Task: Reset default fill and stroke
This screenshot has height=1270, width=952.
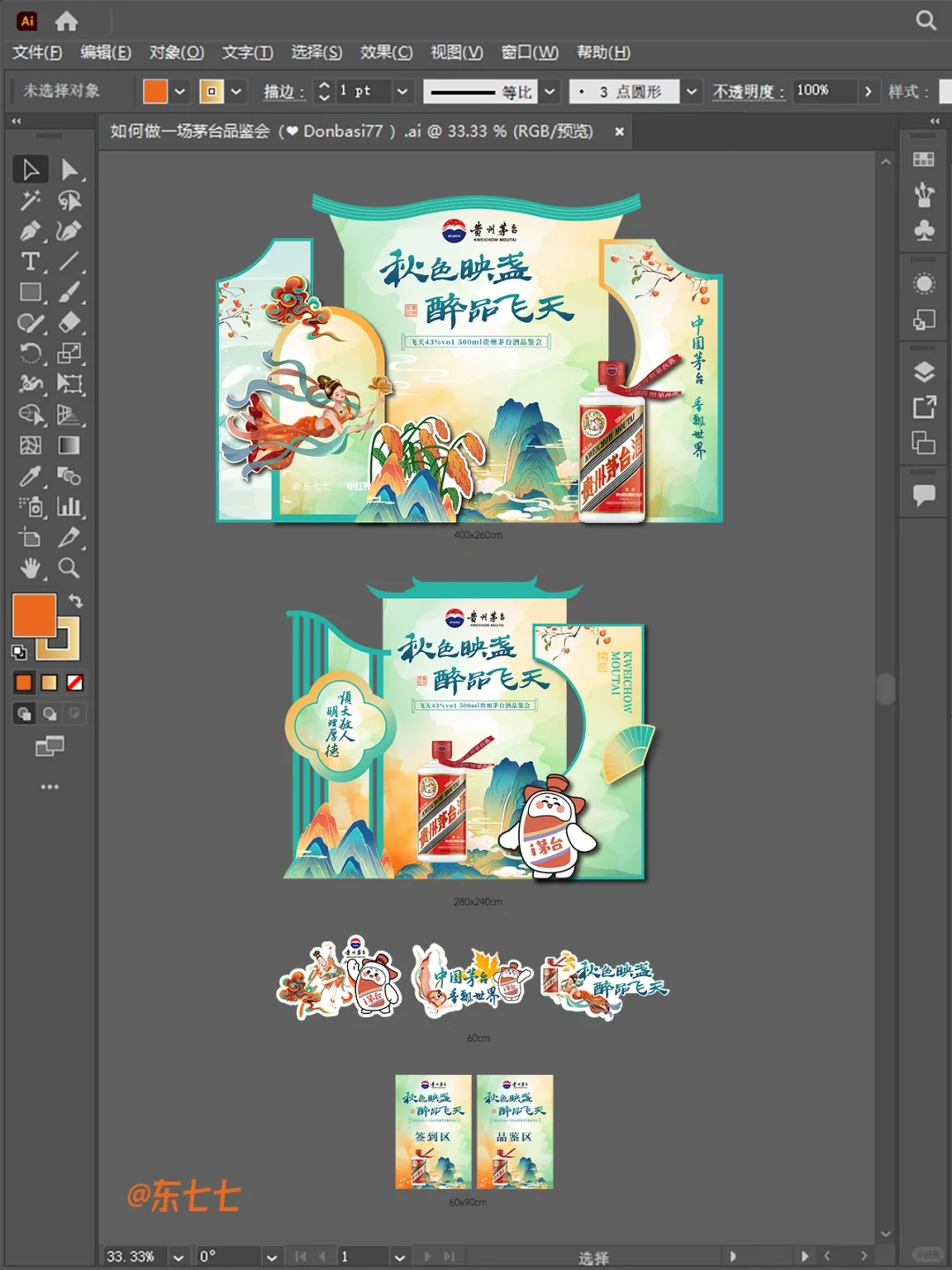Action: [19, 653]
